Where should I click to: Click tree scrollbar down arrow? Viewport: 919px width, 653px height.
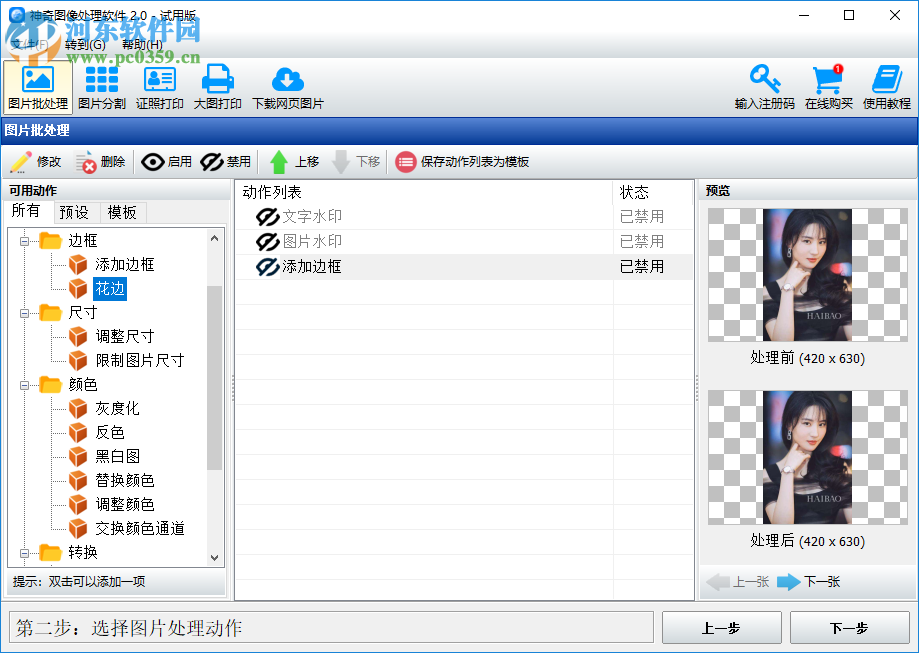click(x=215, y=558)
